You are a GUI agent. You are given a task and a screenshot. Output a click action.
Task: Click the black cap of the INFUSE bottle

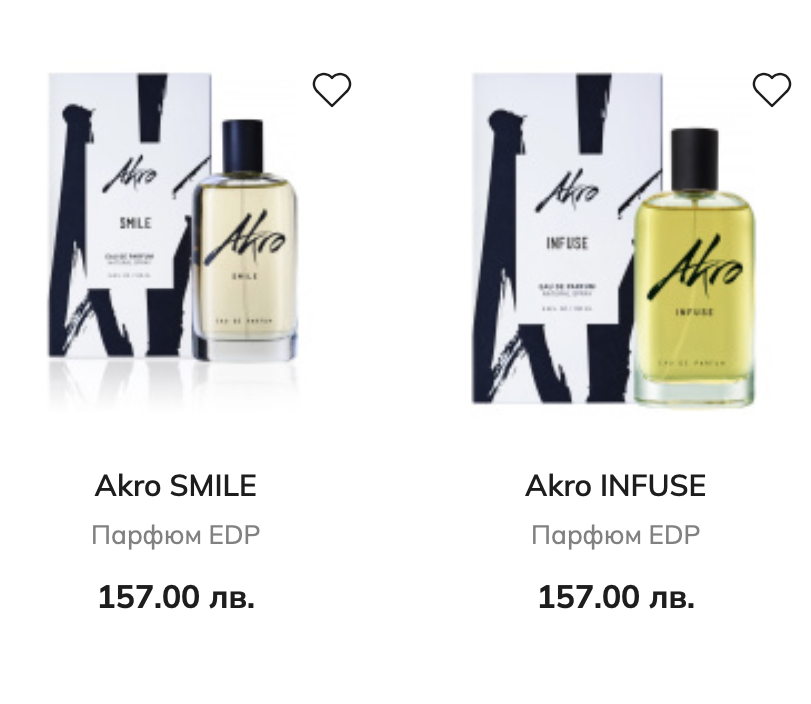(694, 159)
